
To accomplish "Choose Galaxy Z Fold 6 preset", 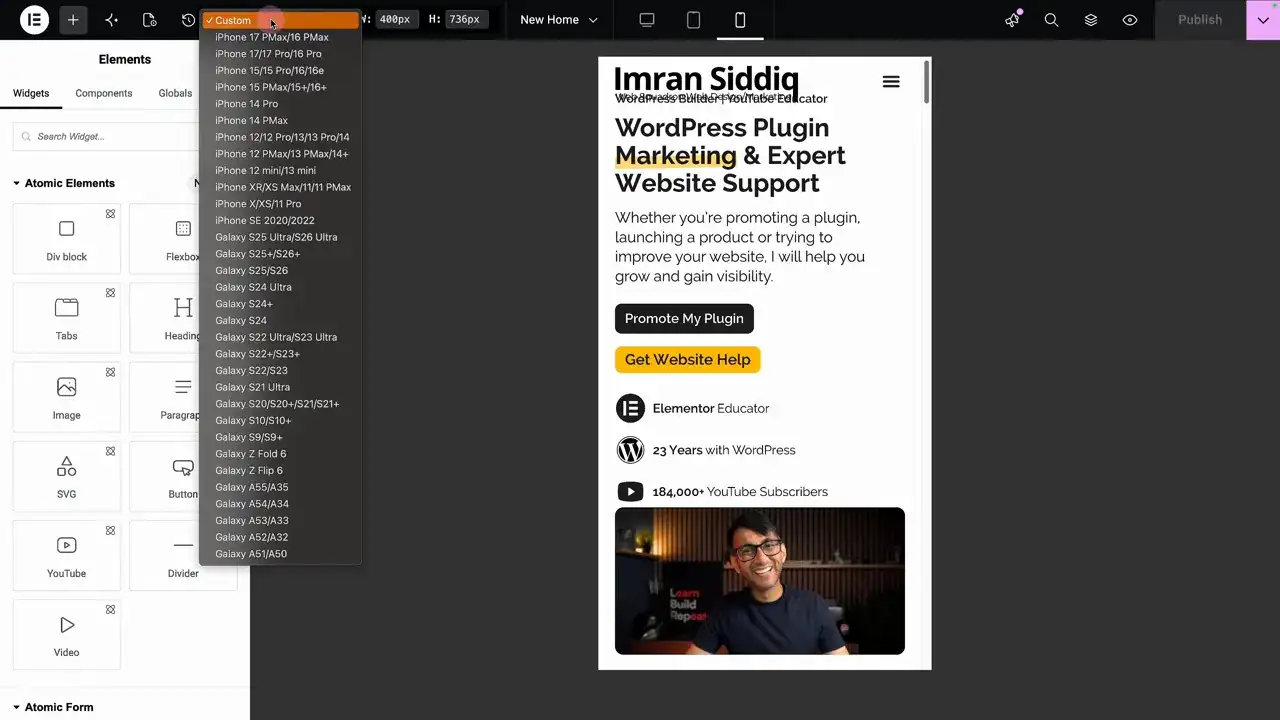I will (x=280, y=454).
